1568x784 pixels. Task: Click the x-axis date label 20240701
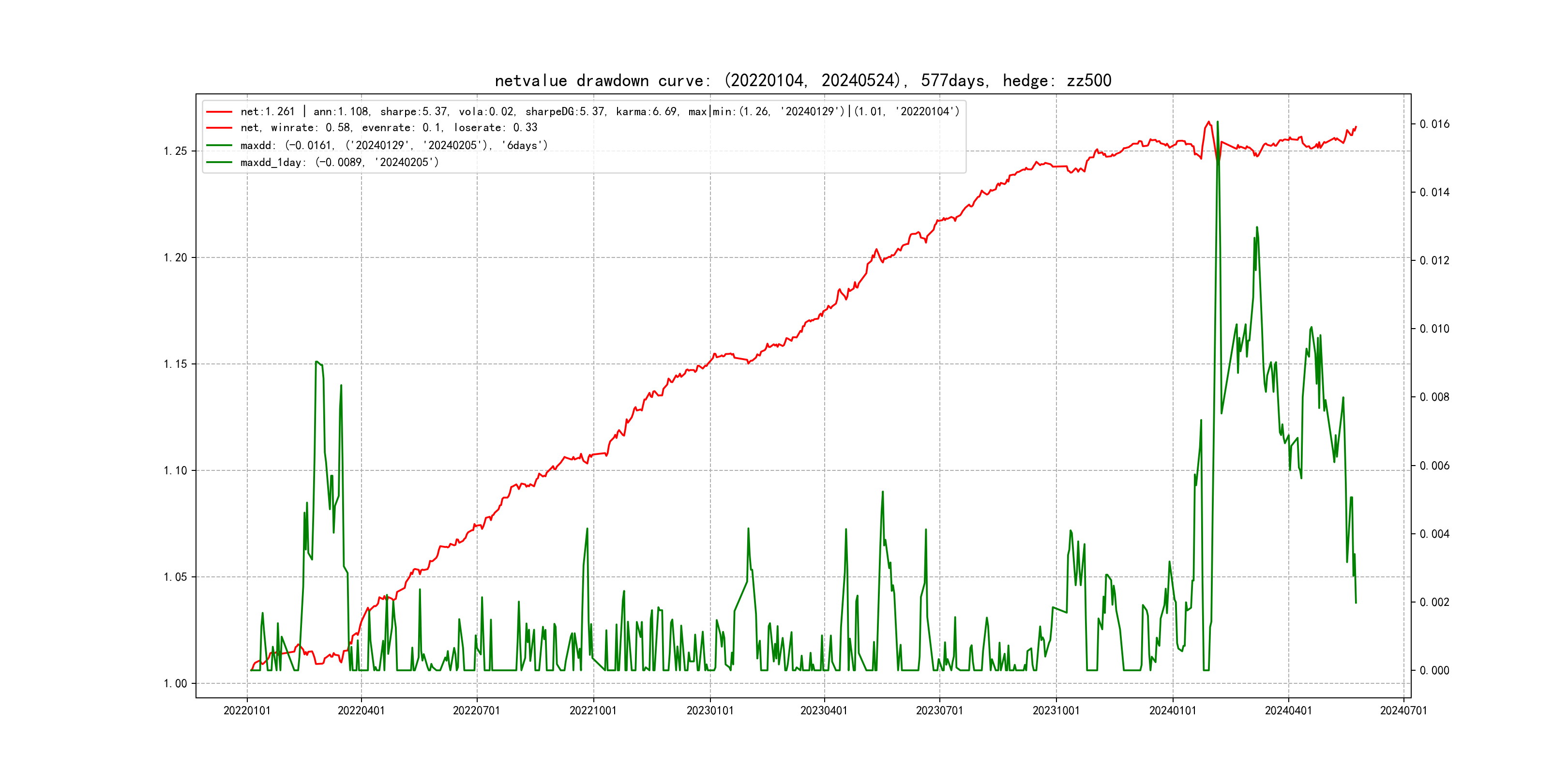(1403, 711)
